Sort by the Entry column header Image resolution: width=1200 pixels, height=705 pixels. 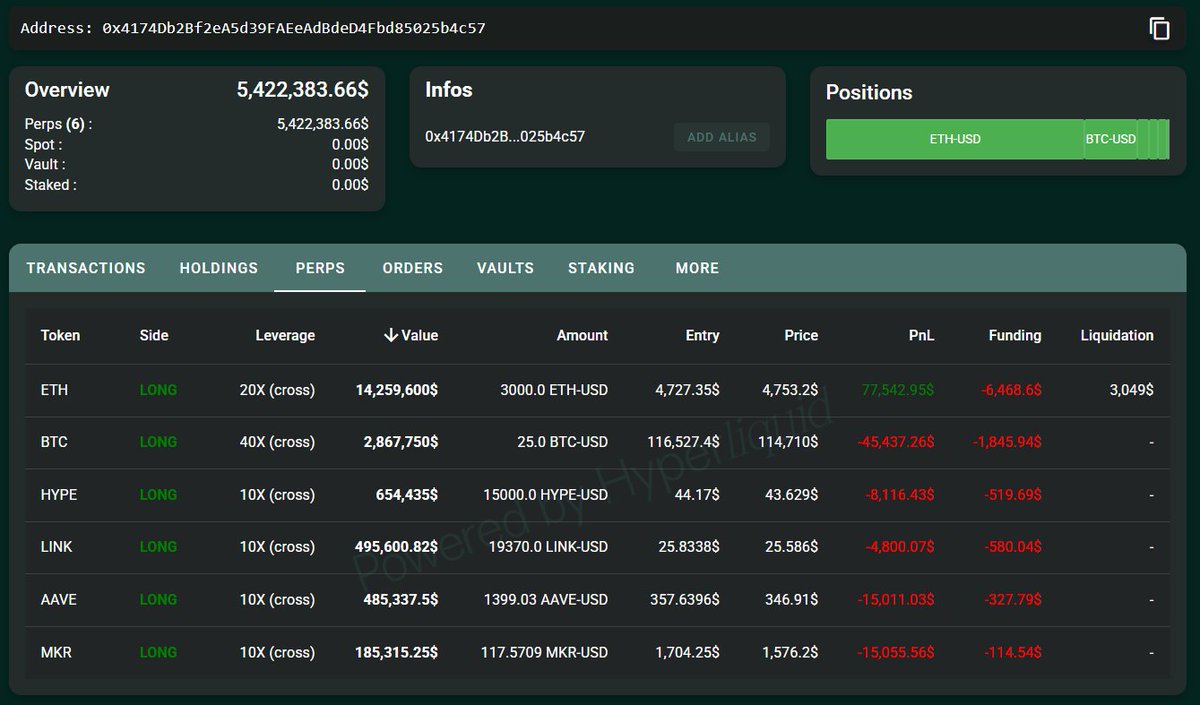point(702,335)
